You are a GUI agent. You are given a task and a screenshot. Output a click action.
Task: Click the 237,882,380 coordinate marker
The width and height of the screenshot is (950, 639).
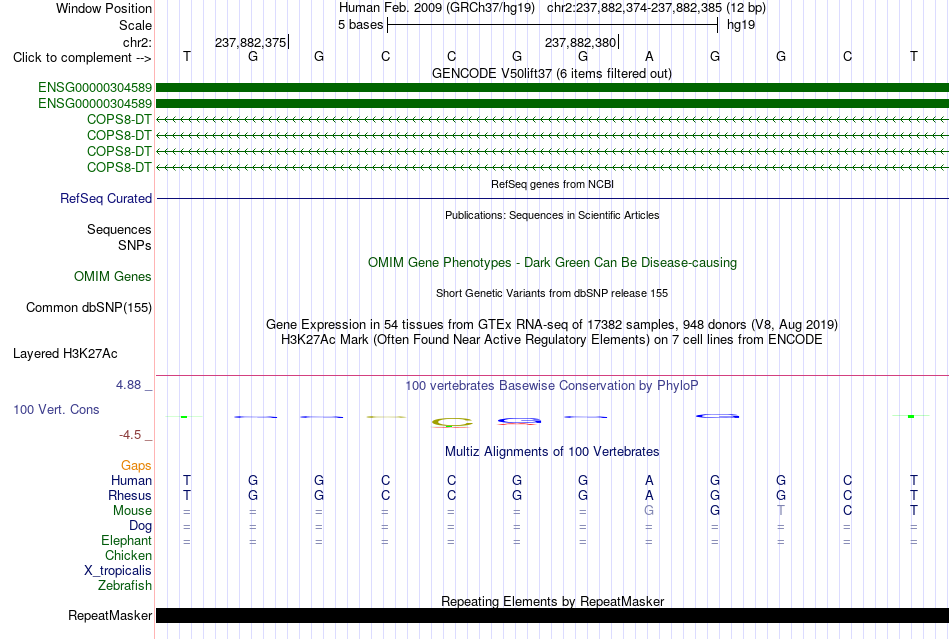tap(580, 42)
